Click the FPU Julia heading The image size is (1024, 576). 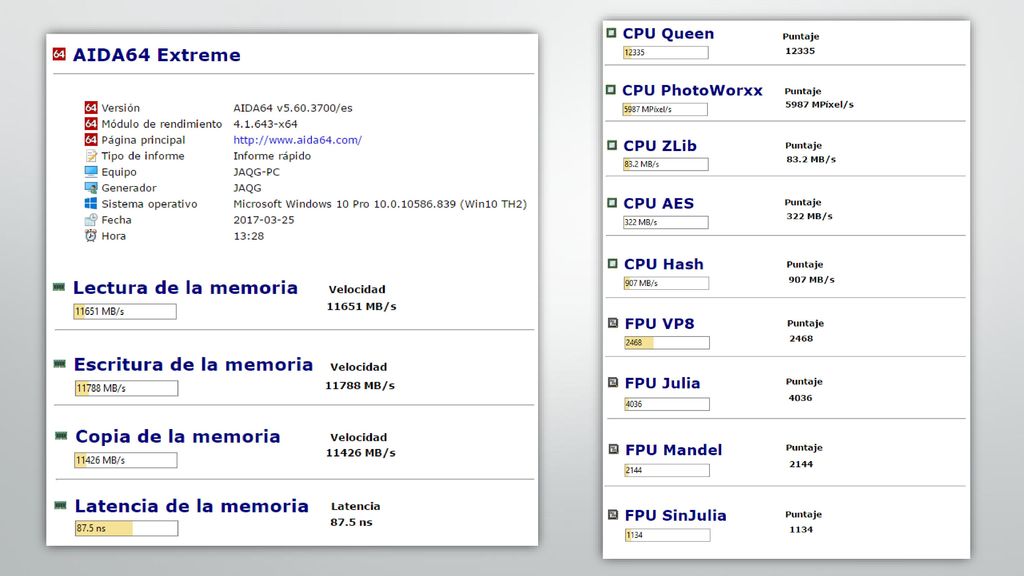(x=662, y=383)
